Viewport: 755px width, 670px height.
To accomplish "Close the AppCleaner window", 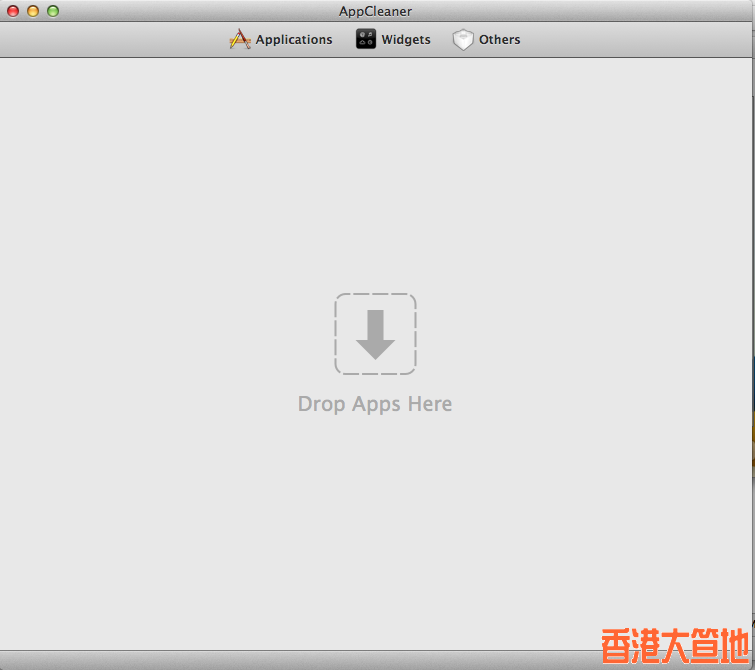I will 13,11.
